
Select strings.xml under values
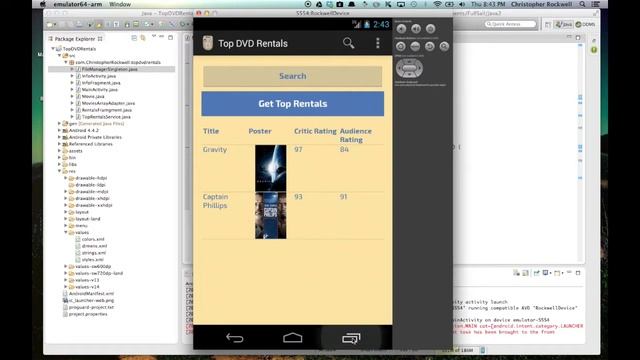click(93, 253)
